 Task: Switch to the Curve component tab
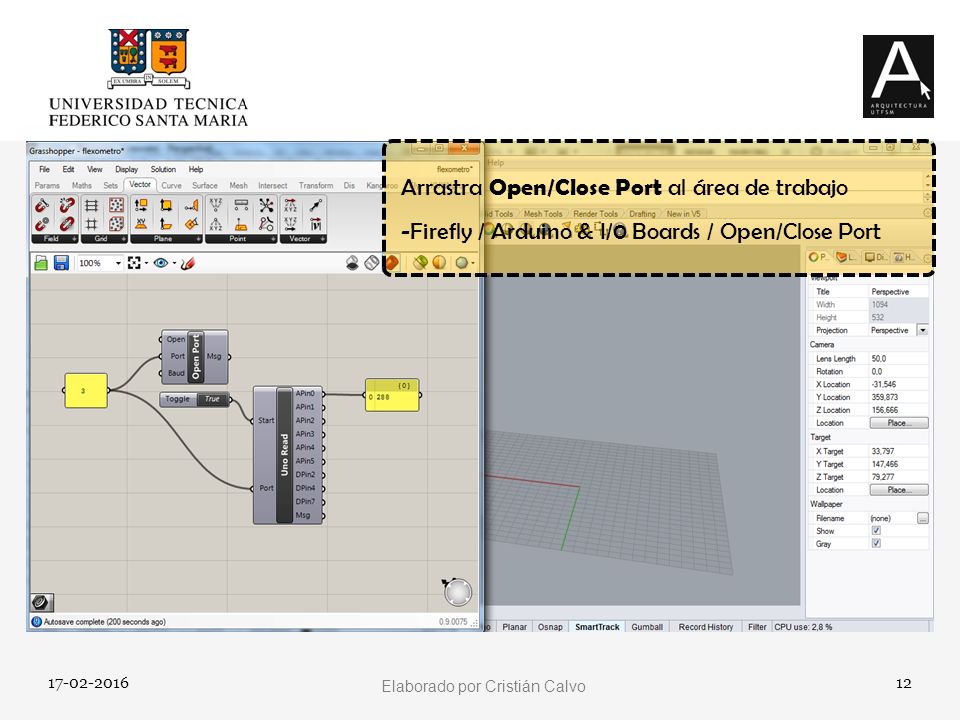(x=171, y=186)
